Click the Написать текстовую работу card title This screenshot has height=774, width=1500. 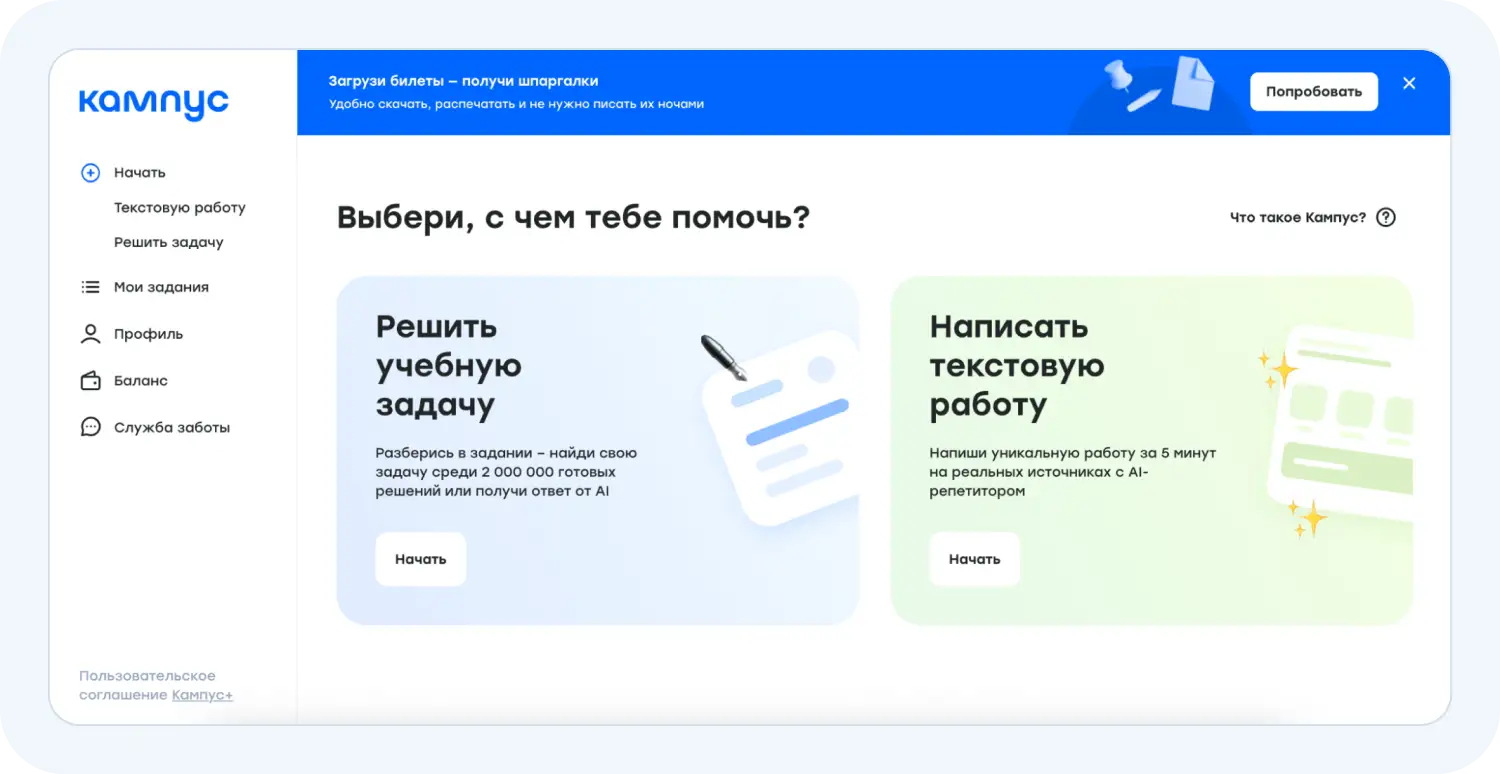tap(1017, 366)
